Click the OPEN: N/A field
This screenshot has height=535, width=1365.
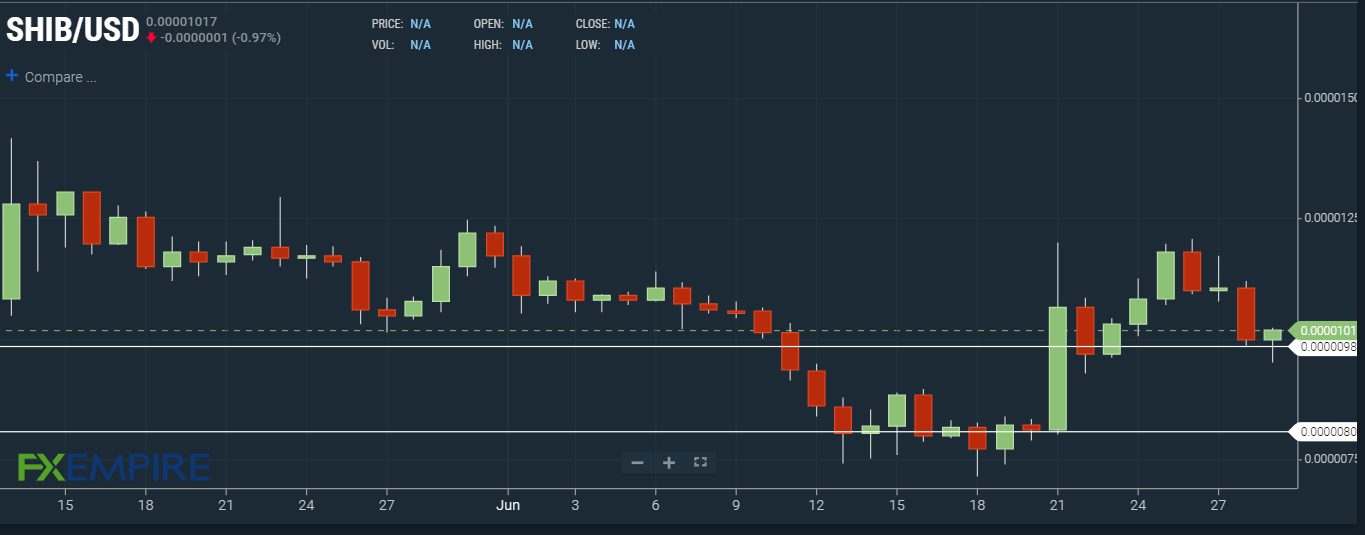[503, 23]
